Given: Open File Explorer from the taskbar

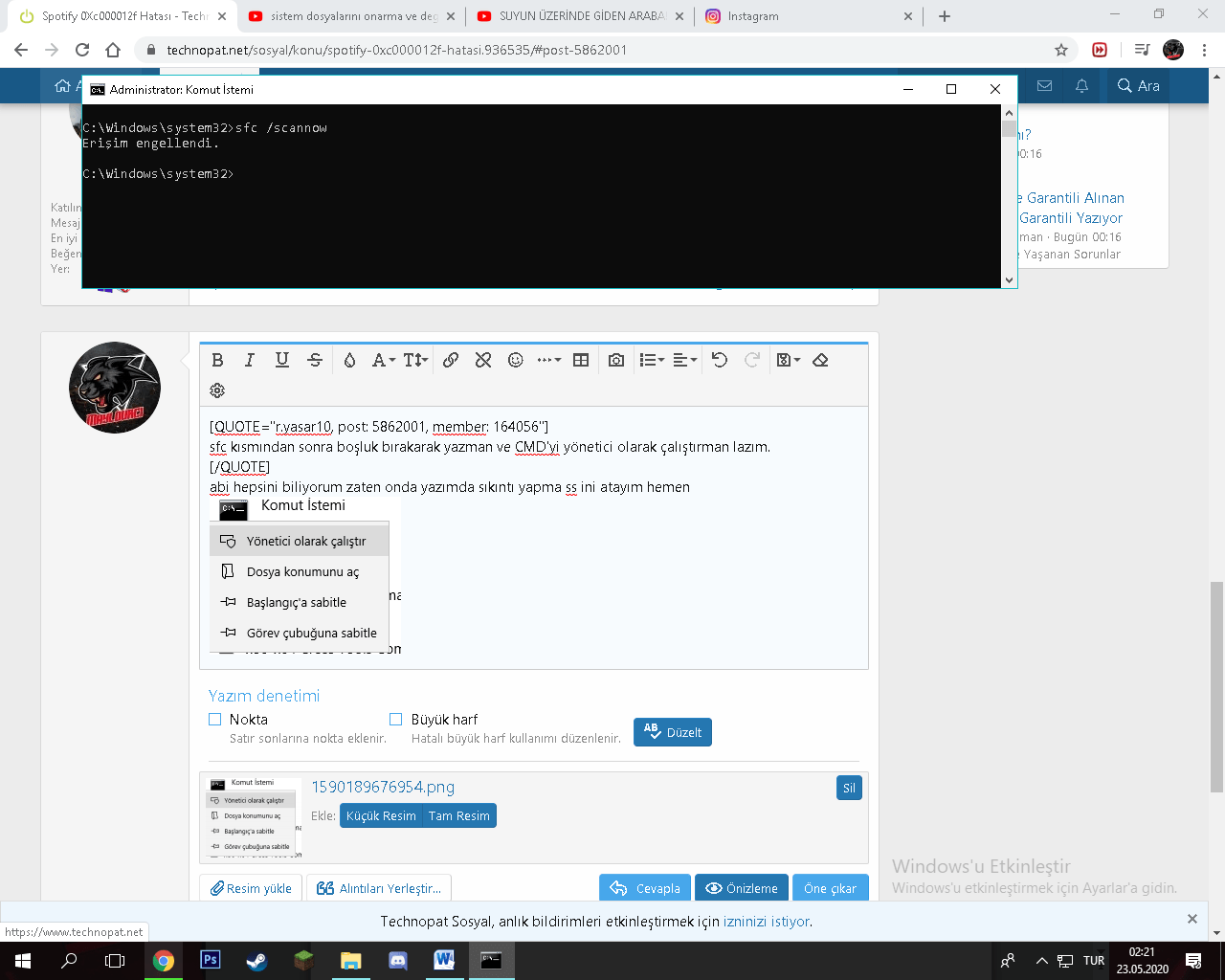Looking at the screenshot, I should pyautogui.click(x=350, y=960).
